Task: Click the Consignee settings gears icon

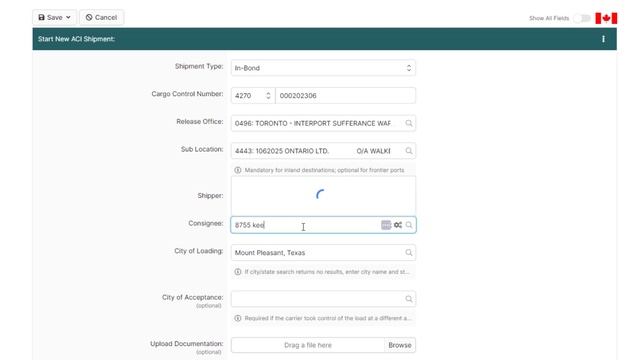Action: 398,225
